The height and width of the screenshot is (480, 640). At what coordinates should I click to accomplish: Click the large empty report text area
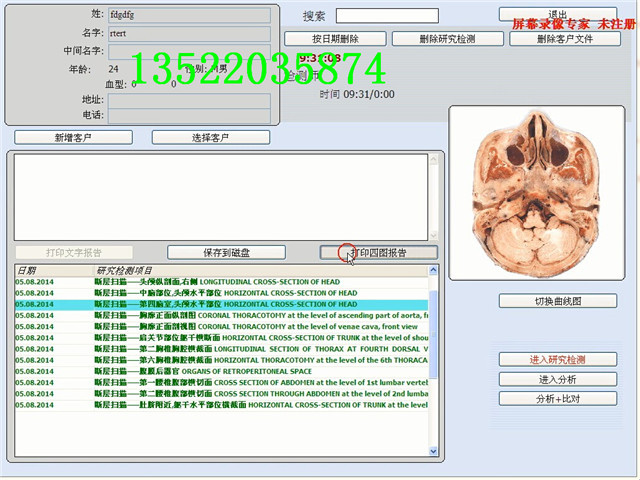[220, 196]
